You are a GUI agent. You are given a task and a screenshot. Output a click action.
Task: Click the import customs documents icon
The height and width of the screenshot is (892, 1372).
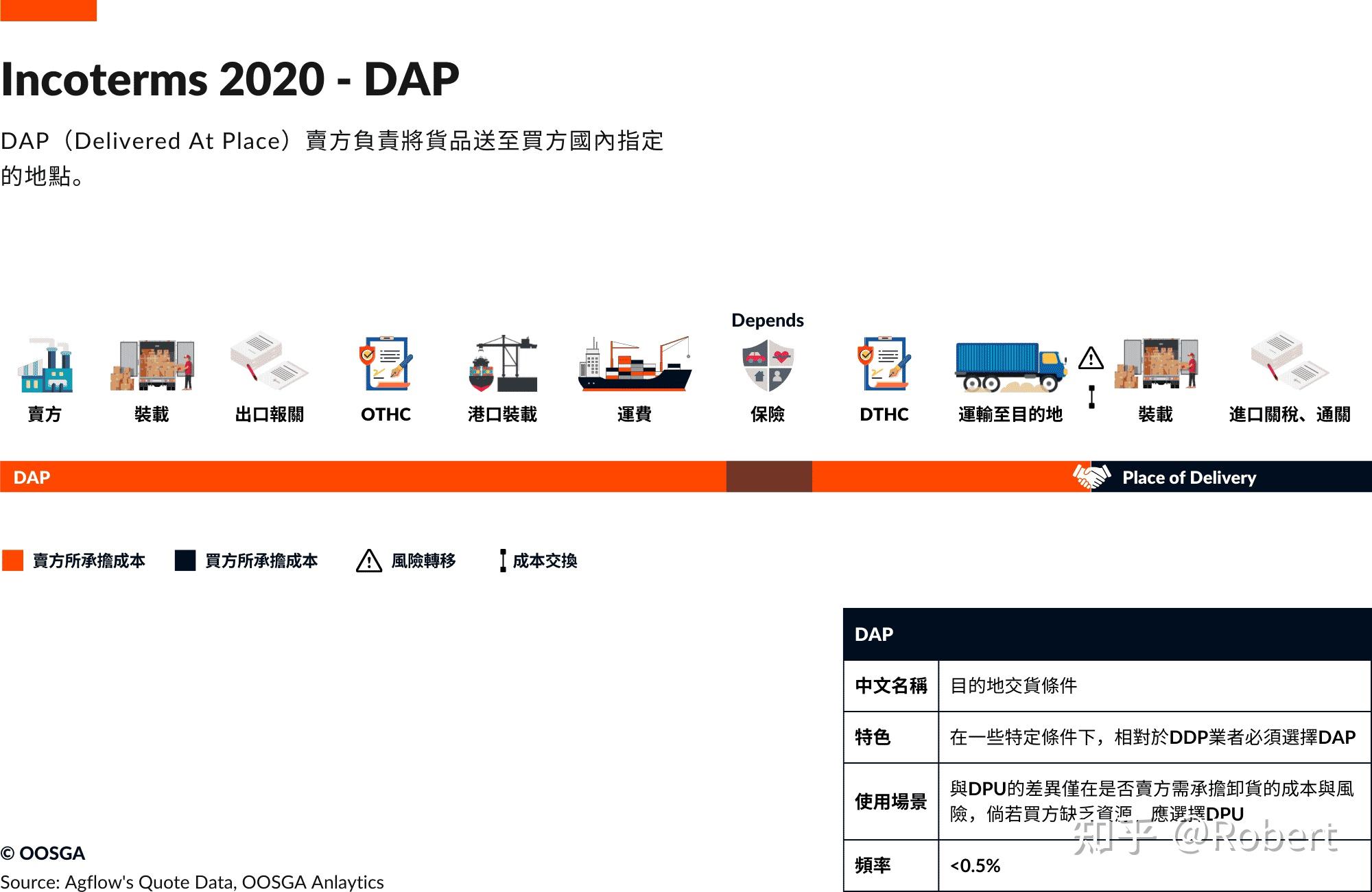coord(1289,362)
